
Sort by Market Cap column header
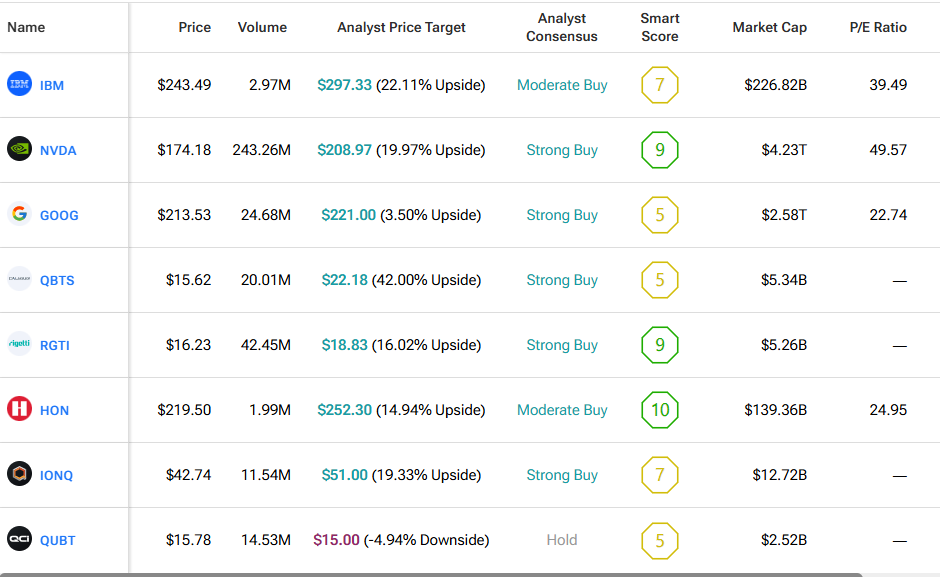(x=769, y=27)
